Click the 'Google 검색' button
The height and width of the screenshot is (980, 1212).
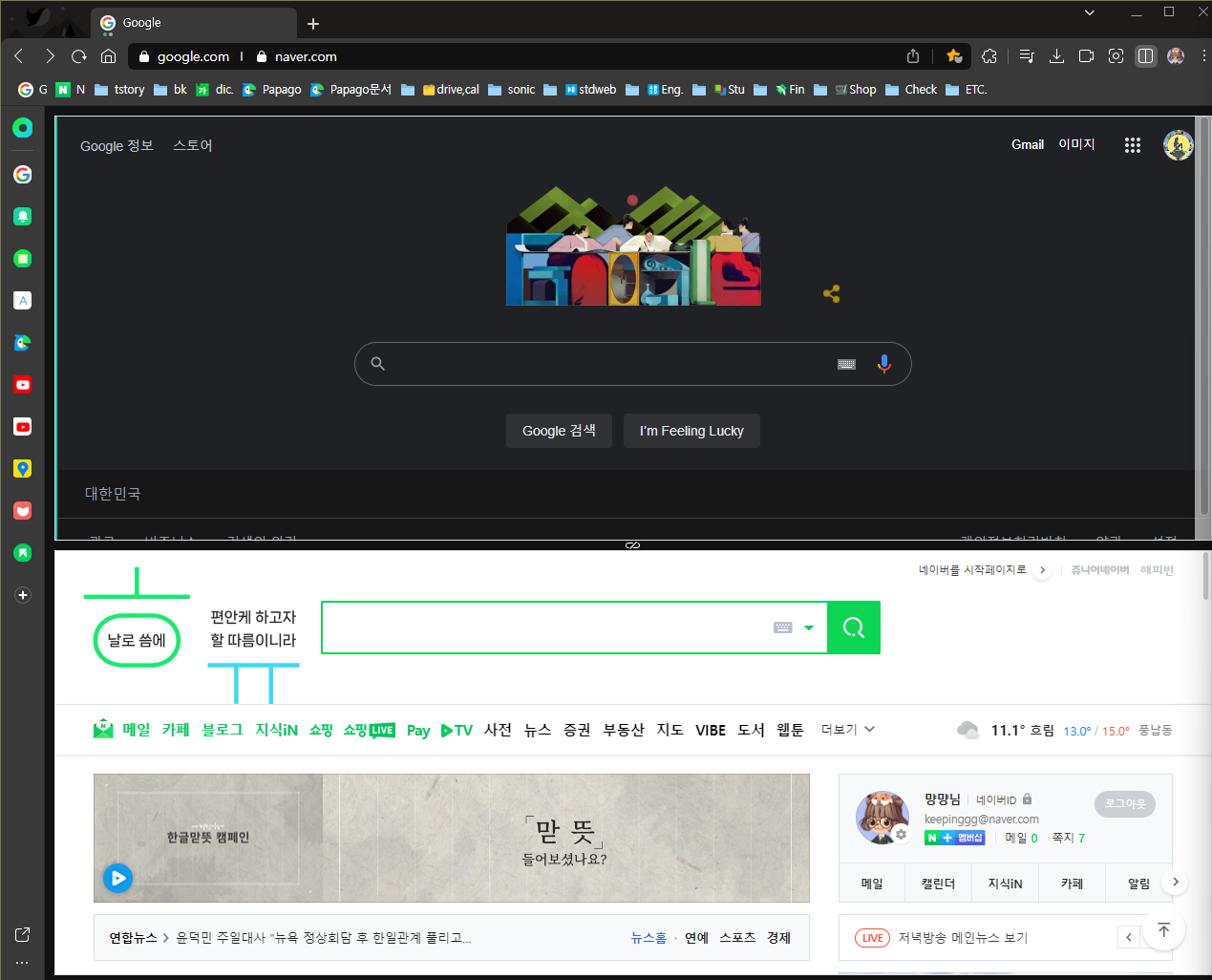pyautogui.click(x=559, y=431)
